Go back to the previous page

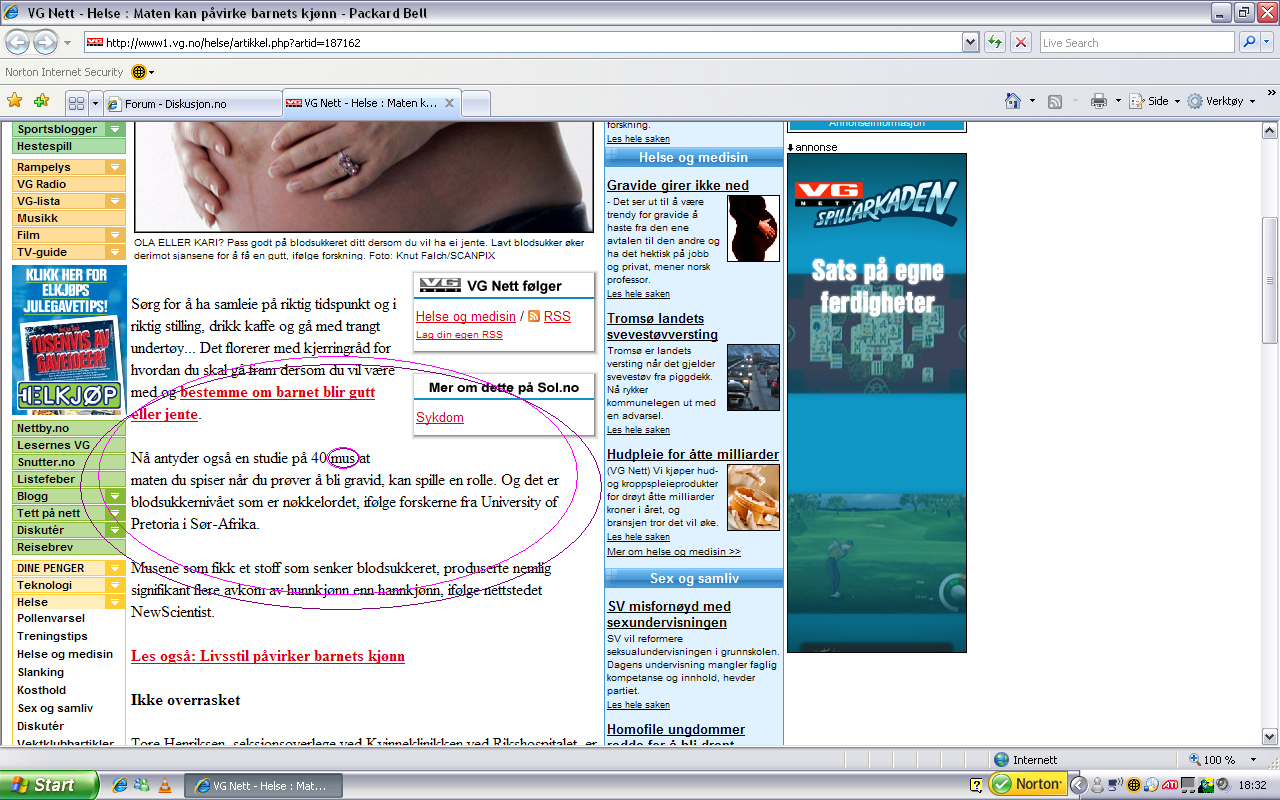tap(18, 43)
